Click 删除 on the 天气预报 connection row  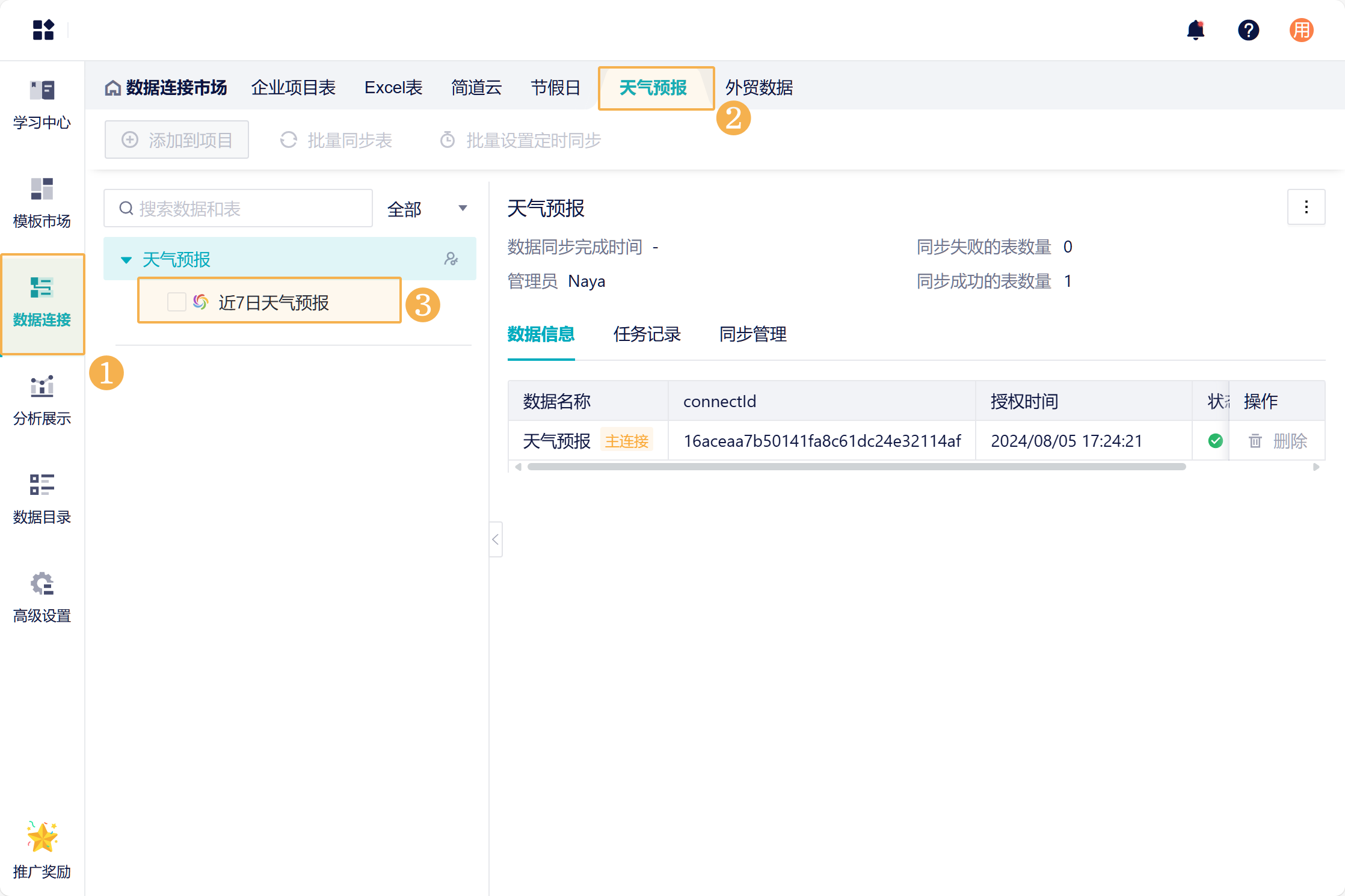[1279, 441]
